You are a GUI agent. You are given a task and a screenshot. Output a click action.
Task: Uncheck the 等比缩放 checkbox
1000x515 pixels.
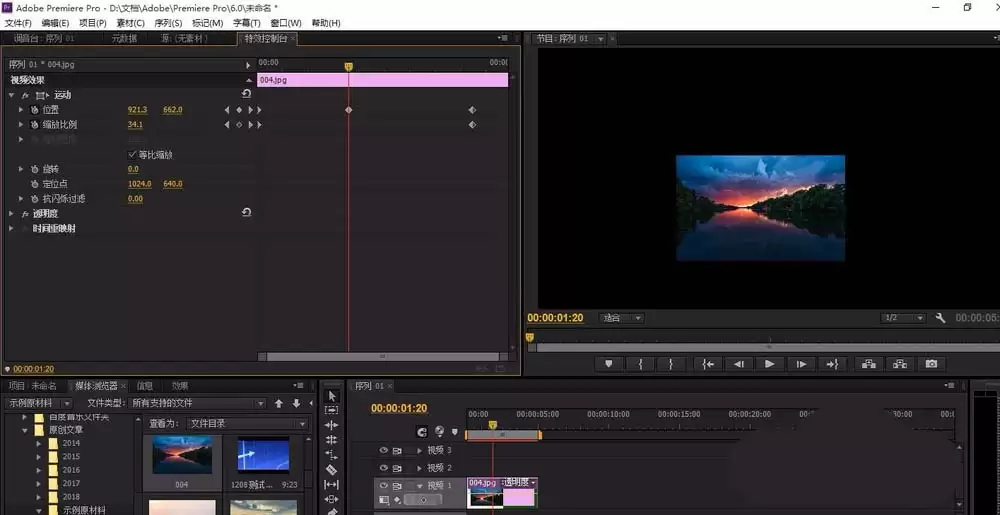pyautogui.click(x=132, y=154)
